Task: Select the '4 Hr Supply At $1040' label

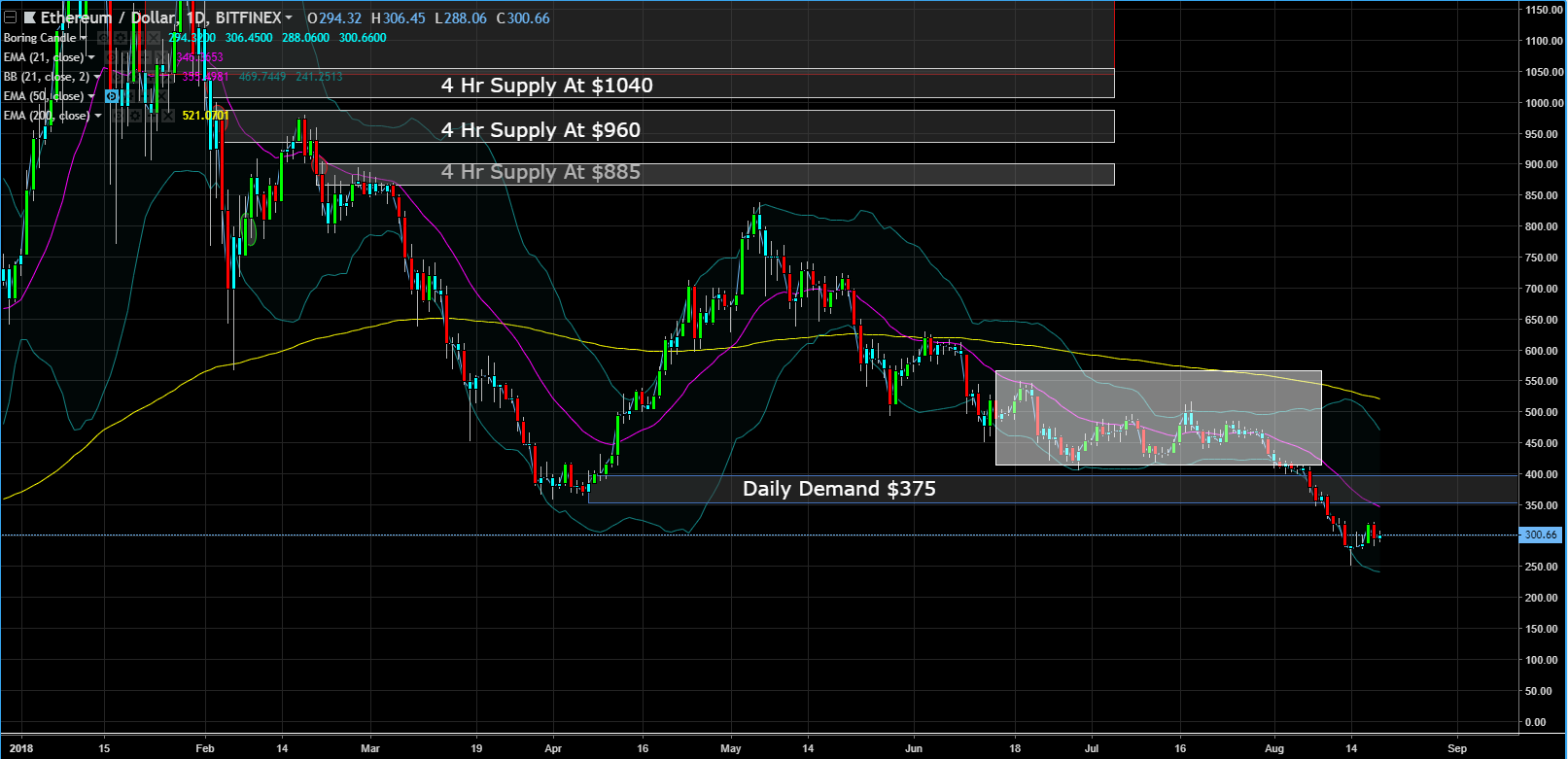Action: click(x=546, y=86)
